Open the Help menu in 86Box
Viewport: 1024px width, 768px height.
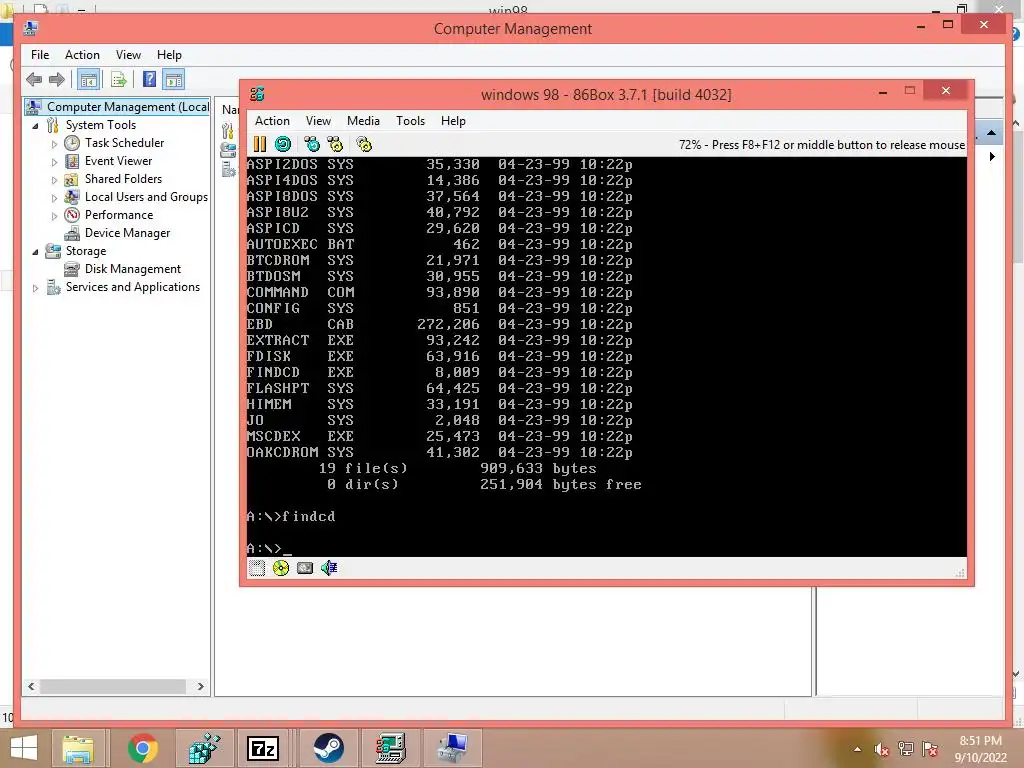click(x=453, y=121)
